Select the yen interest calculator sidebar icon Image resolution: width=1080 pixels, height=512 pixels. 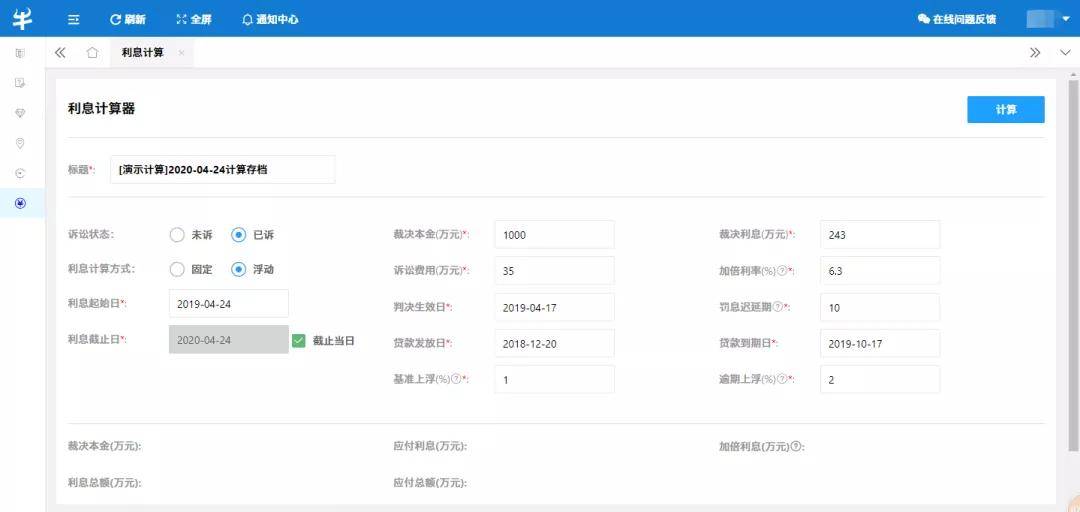click(x=21, y=203)
